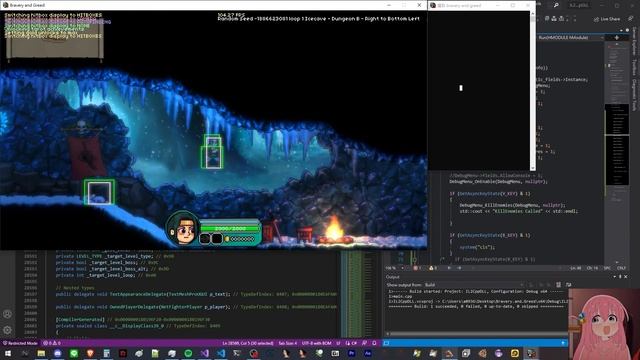
Task: Click the warnings indicator in editor footer
Action: coord(433,268)
